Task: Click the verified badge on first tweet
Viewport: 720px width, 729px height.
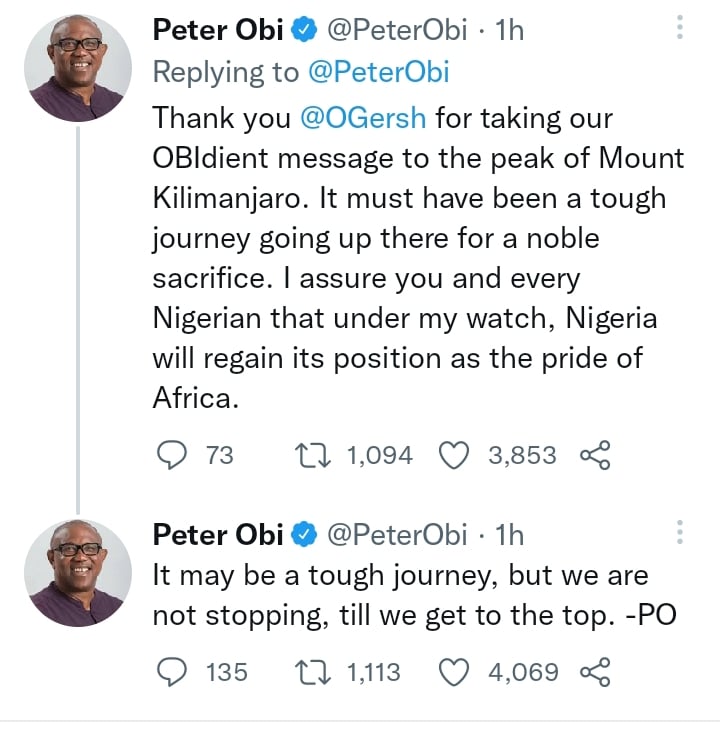Action: pos(304,31)
